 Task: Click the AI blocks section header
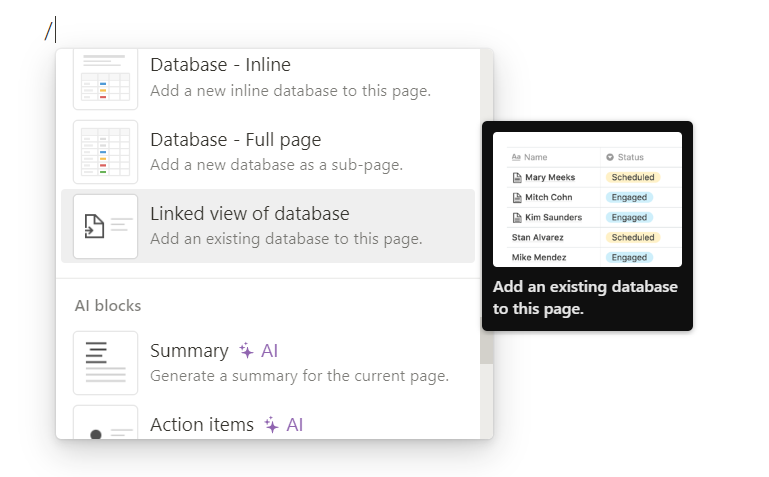(108, 306)
